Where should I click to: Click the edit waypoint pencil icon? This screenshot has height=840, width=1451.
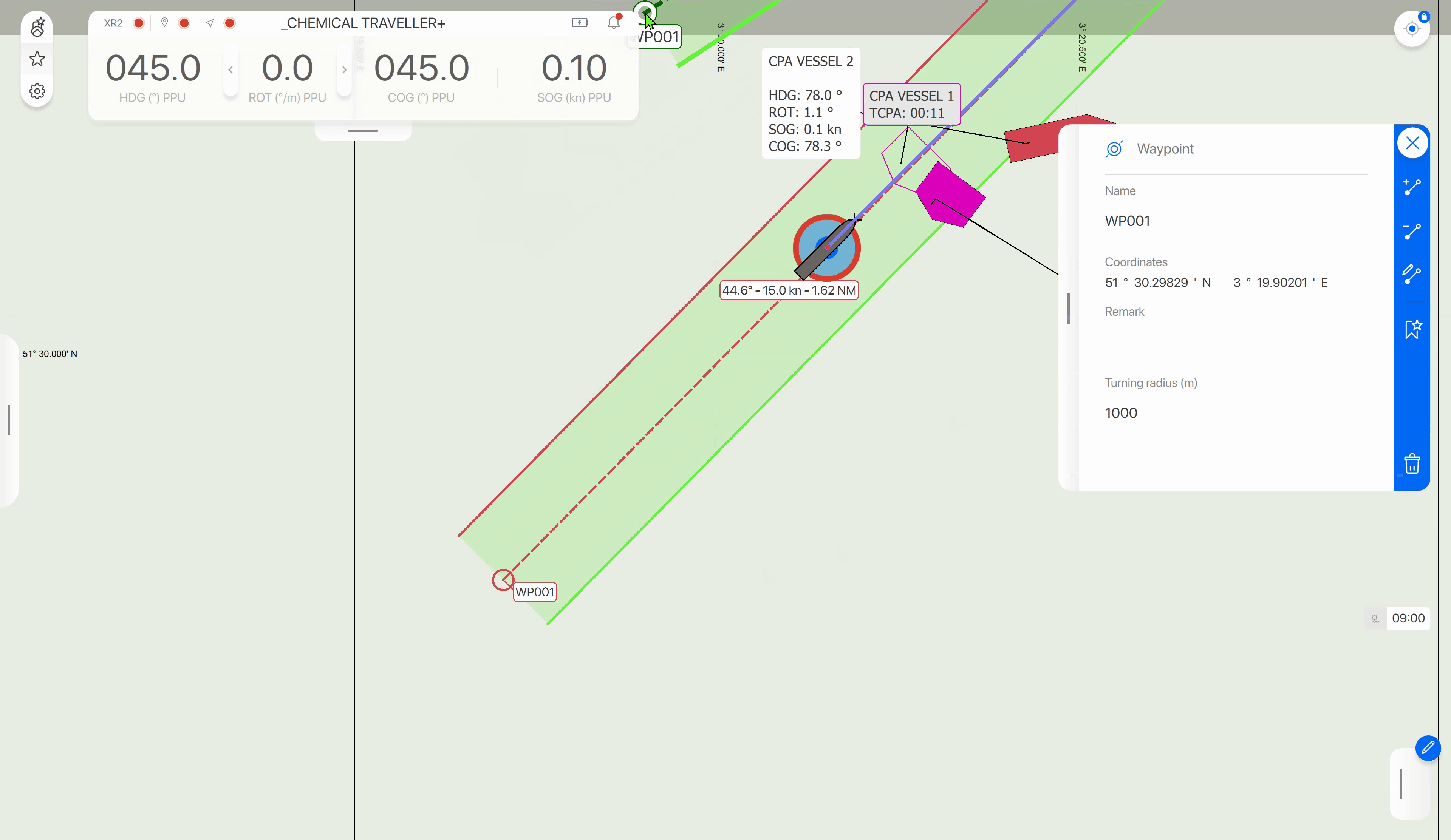click(1412, 274)
